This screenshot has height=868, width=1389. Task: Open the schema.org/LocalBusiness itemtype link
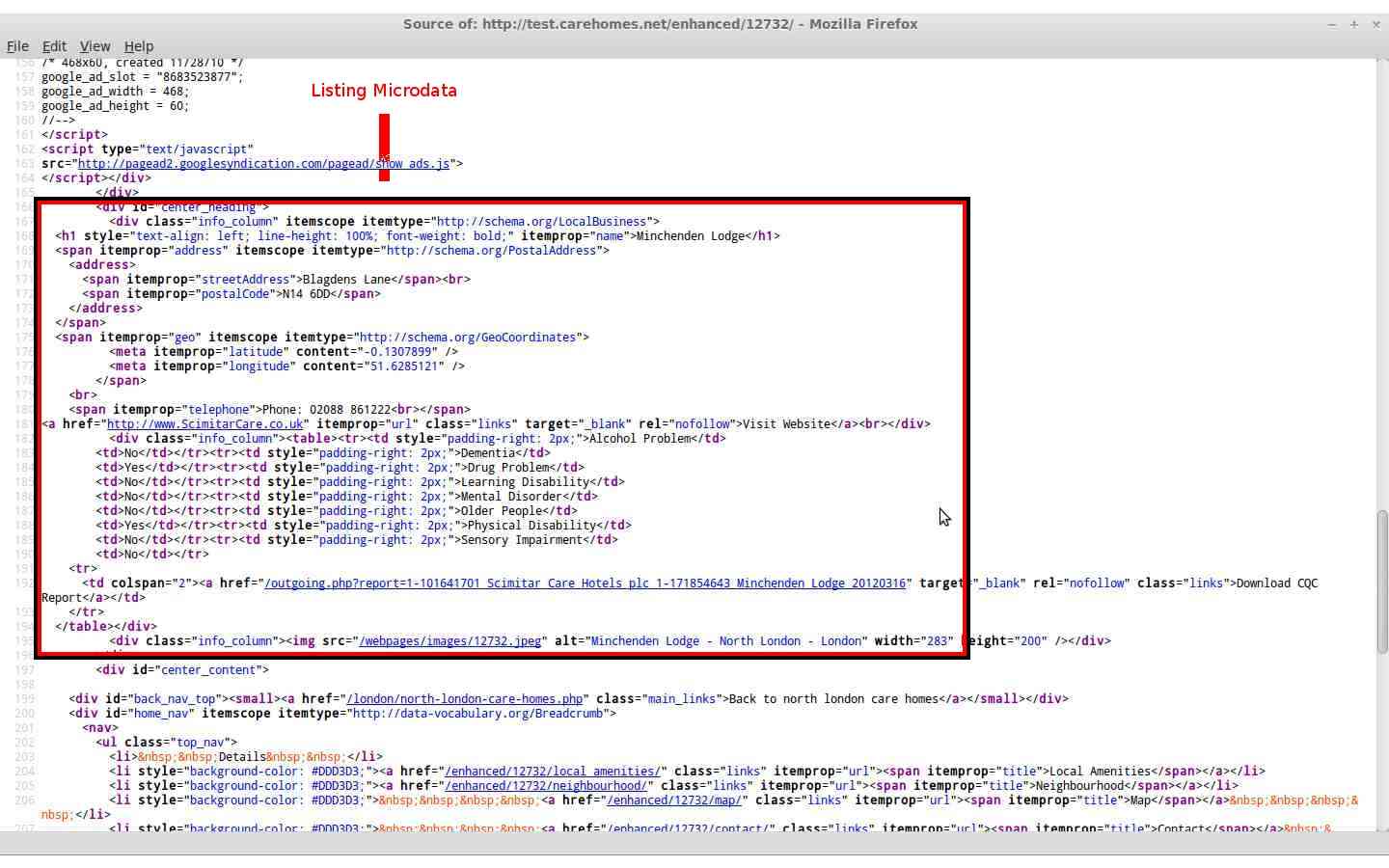tap(542, 221)
